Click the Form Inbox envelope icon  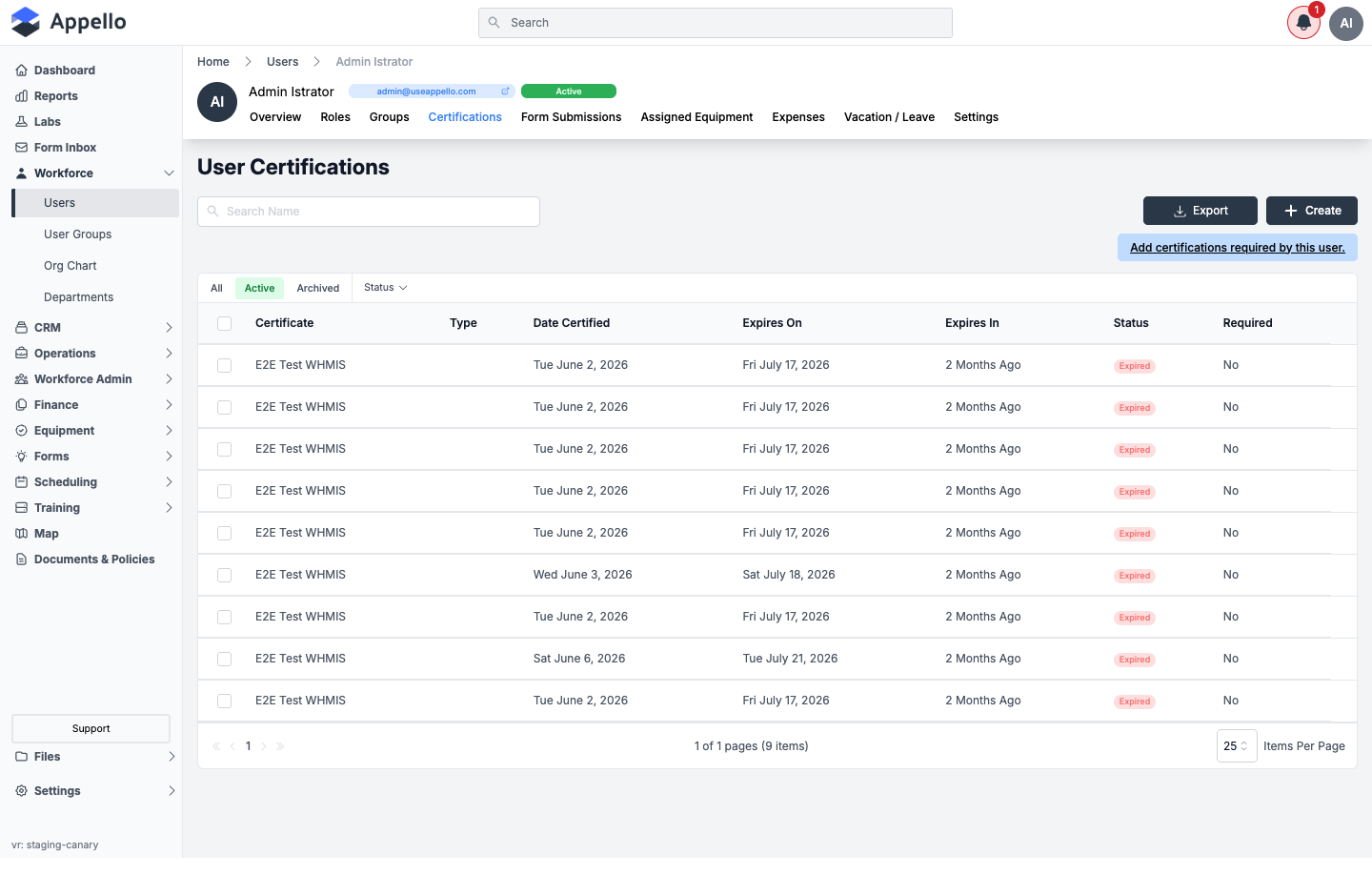tap(21, 148)
